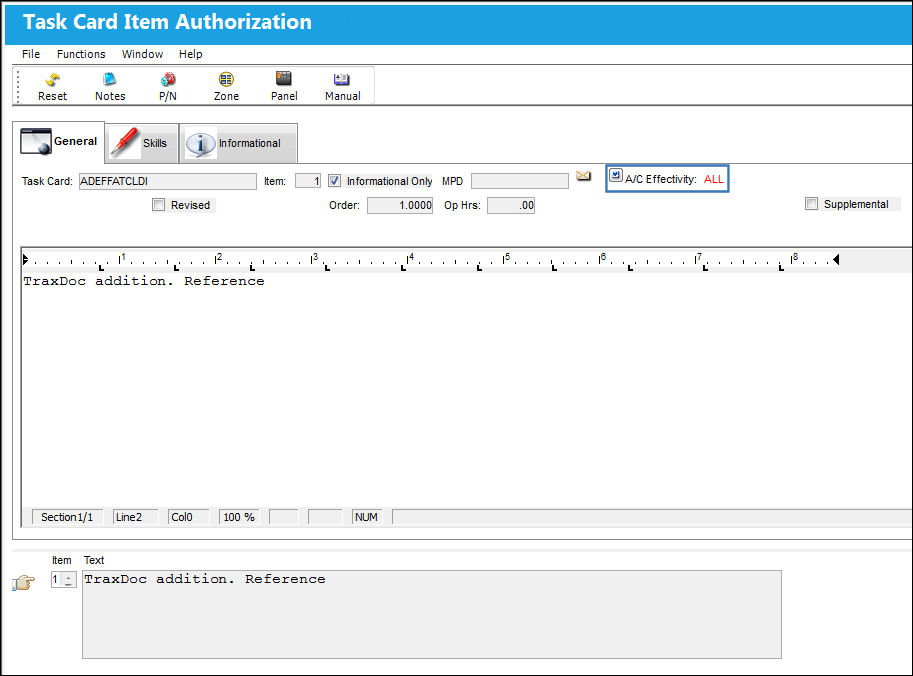The image size is (913, 676).
Task: Click the Reset toolbar icon
Action: pos(52,86)
